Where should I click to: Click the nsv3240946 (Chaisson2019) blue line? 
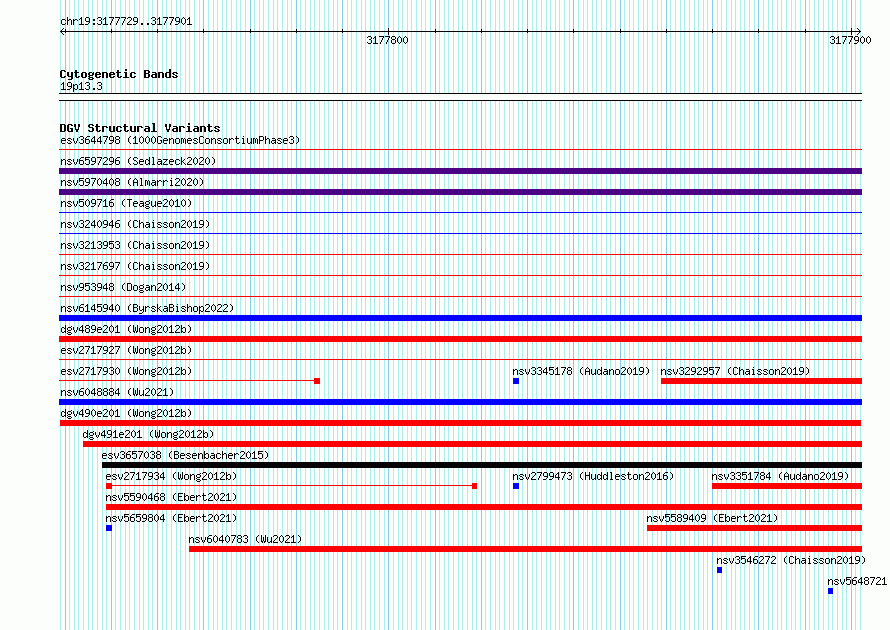click(460, 234)
